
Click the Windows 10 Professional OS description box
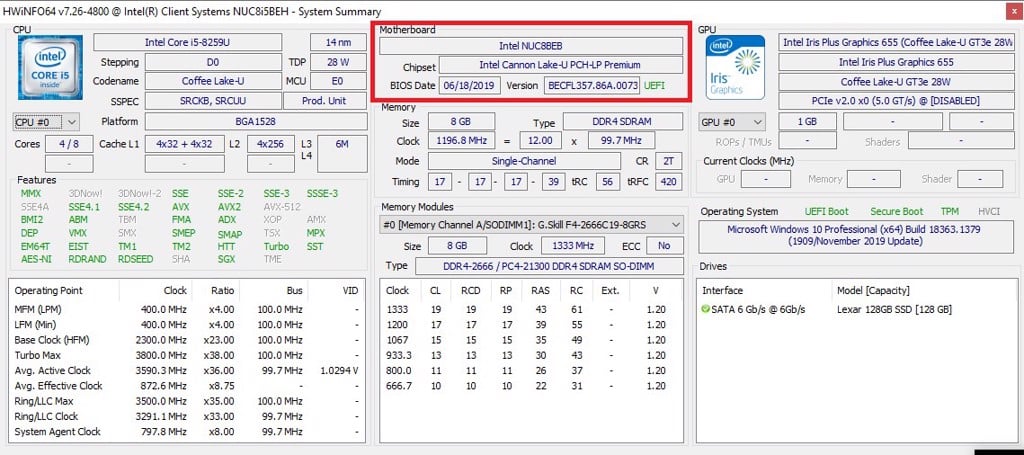(x=858, y=236)
